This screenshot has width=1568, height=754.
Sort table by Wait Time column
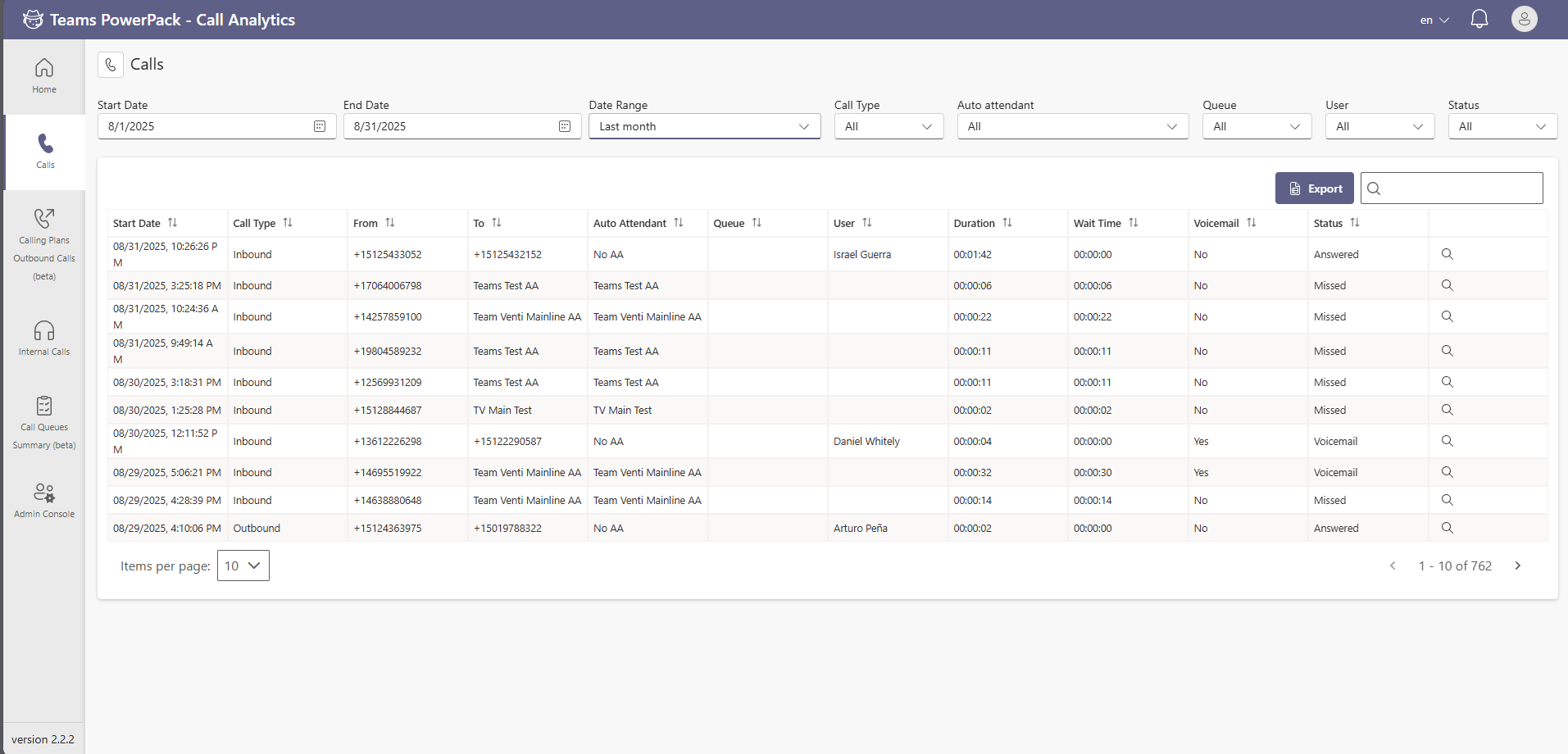click(1133, 223)
